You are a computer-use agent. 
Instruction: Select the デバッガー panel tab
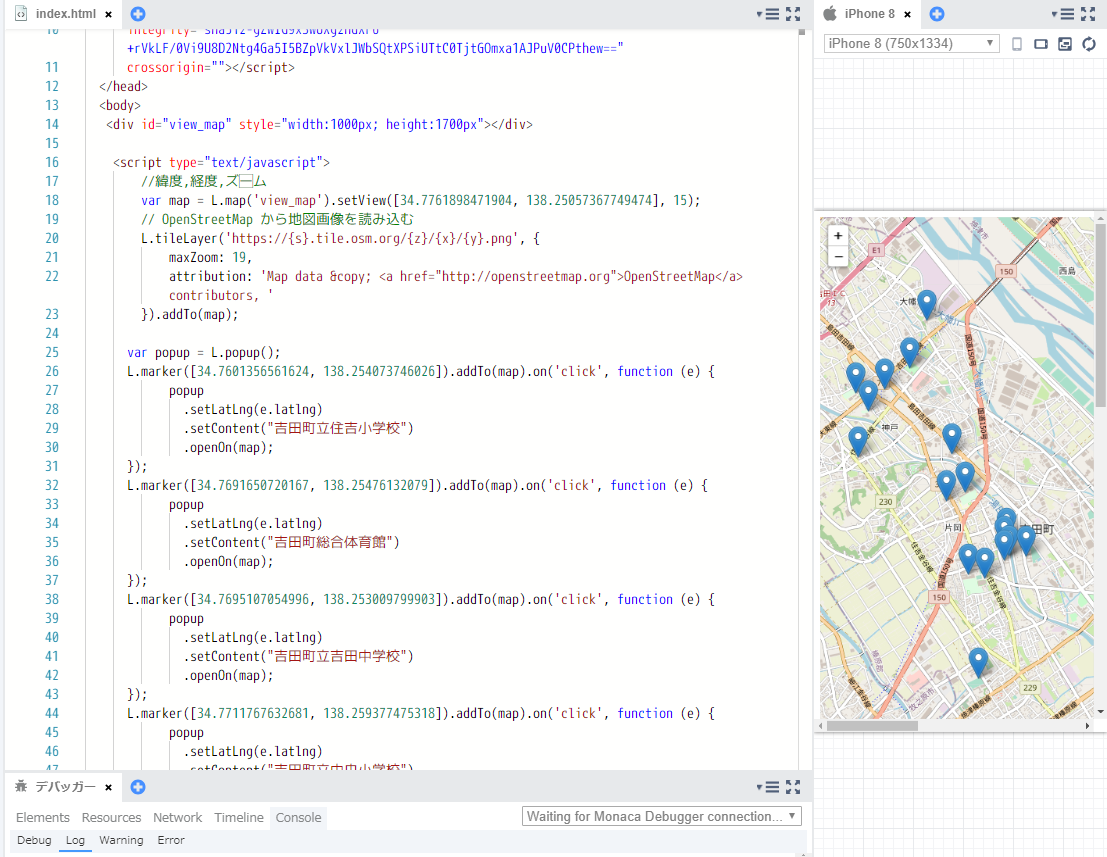tap(65, 787)
